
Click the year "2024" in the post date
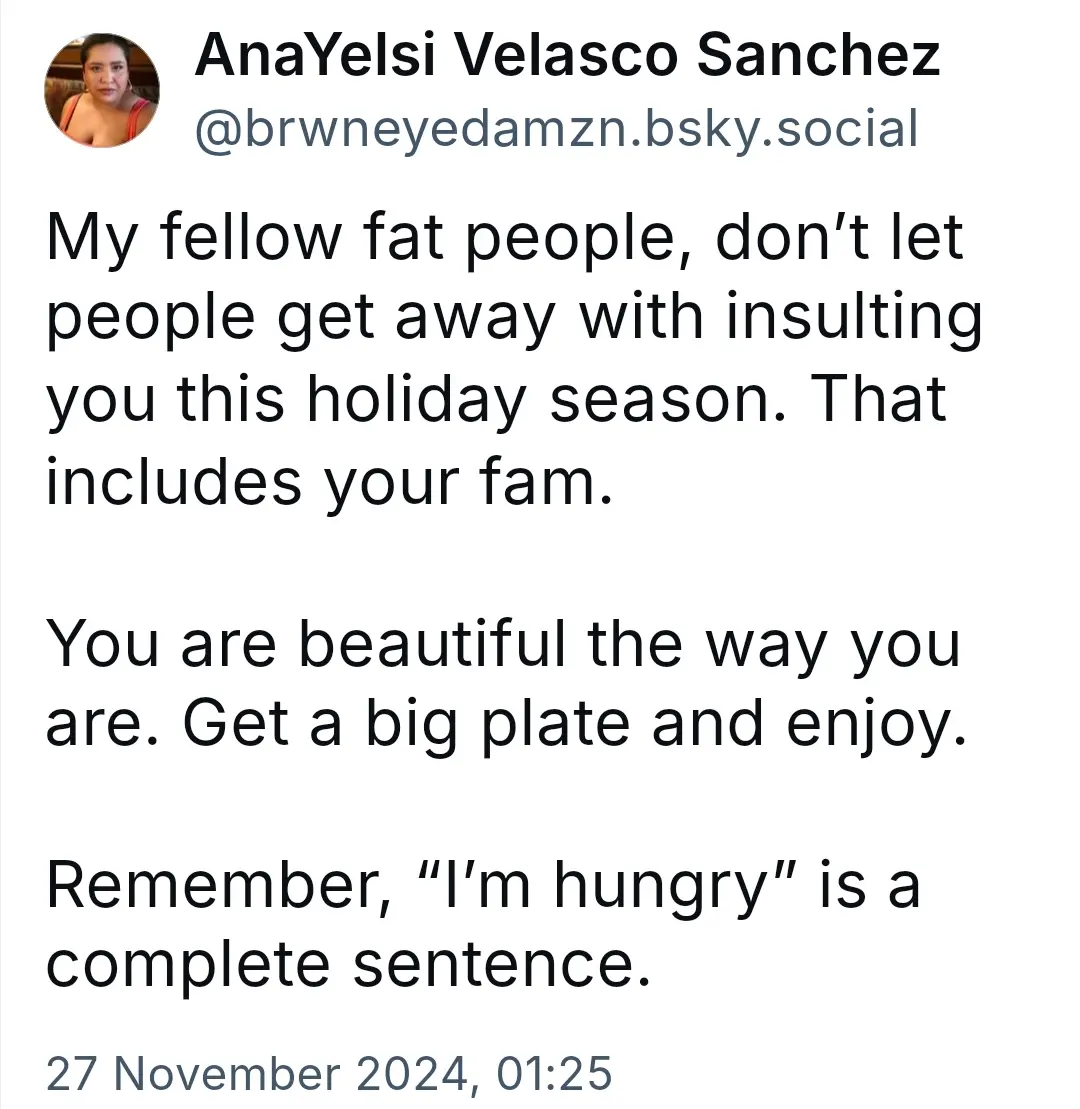coord(411,1073)
